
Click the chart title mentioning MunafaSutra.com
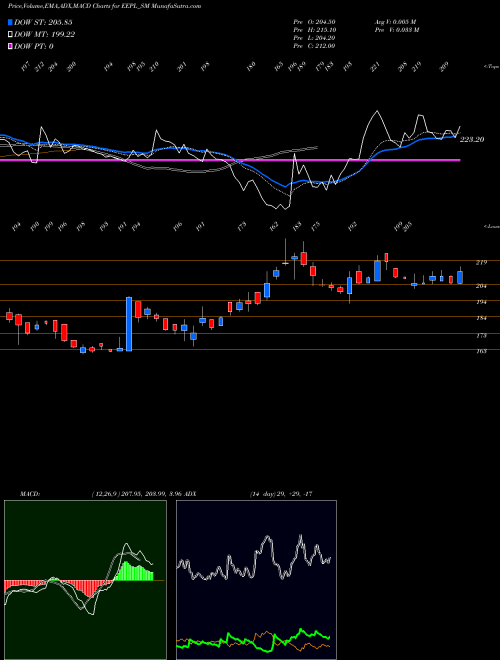pos(104,6)
